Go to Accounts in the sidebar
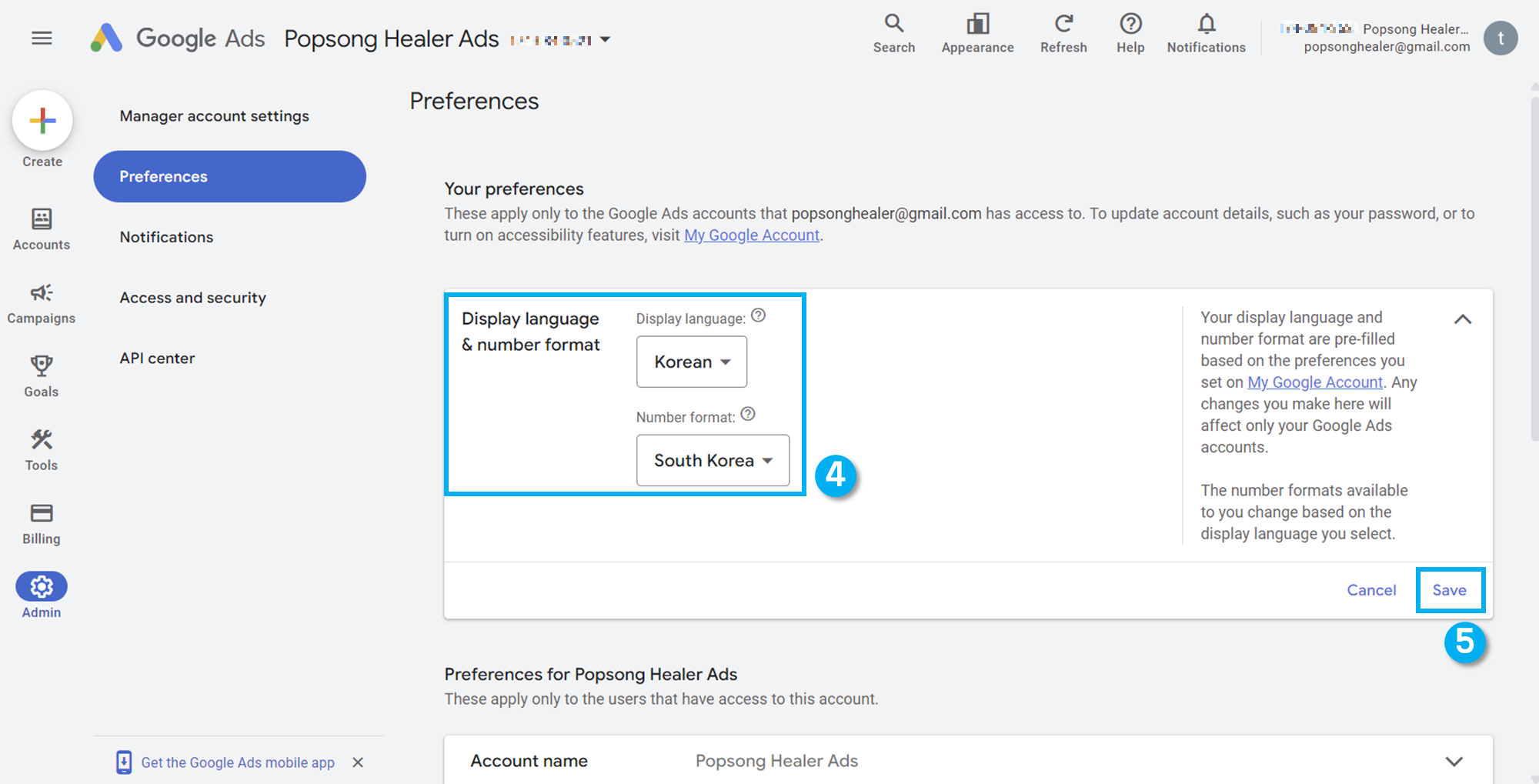1539x784 pixels. 42,229
